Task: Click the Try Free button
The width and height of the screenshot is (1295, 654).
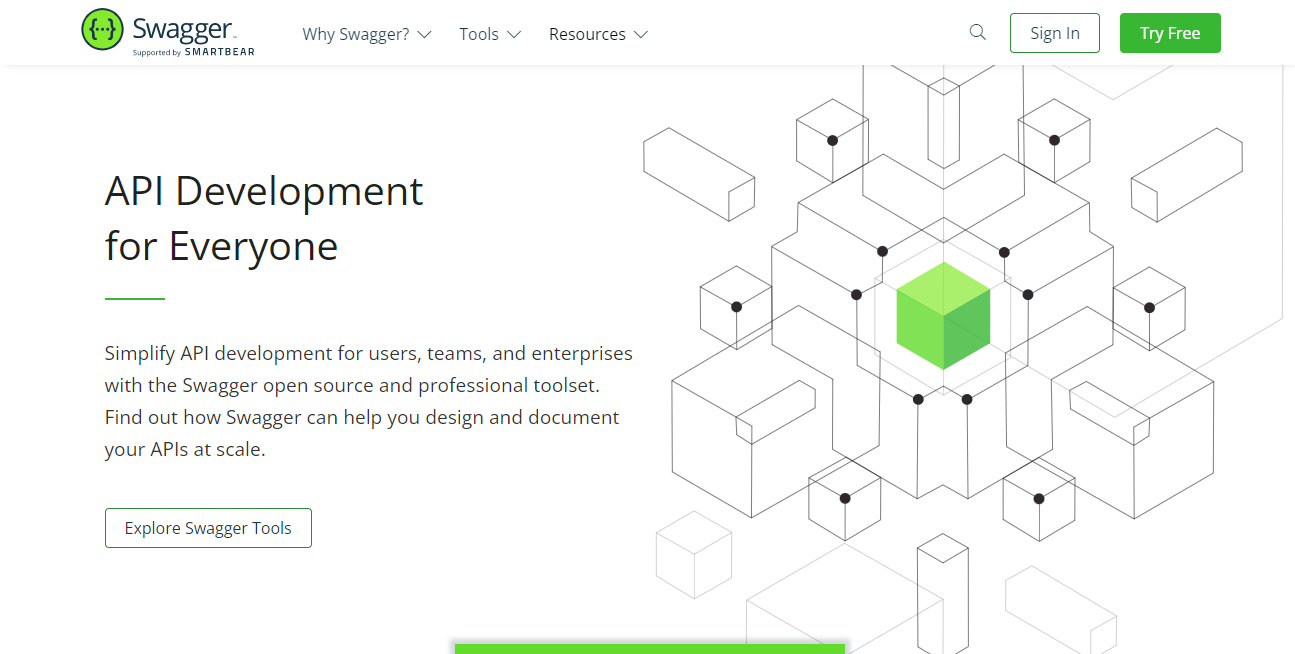Action: (x=1170, y=33)
